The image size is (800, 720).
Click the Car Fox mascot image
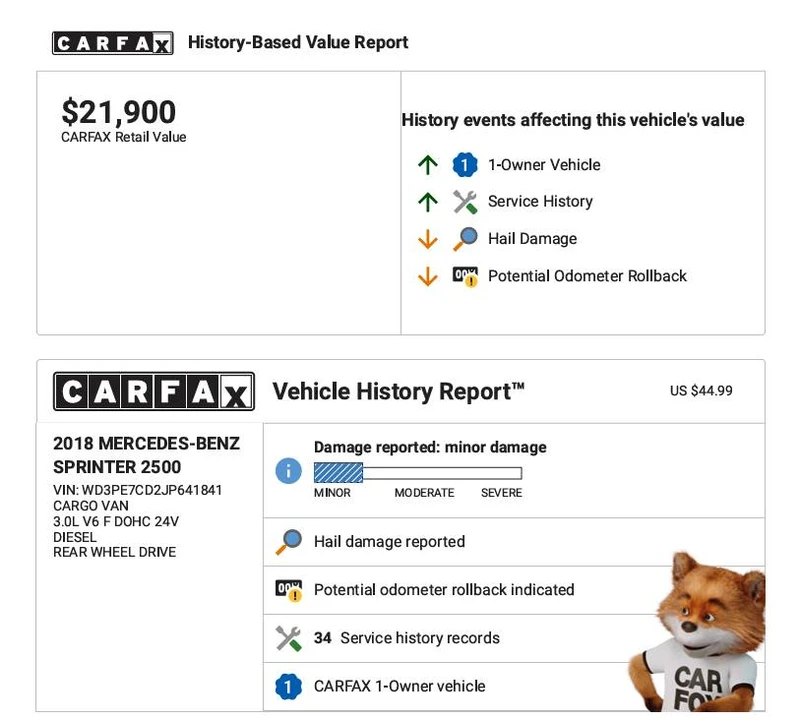pyautogui.click(x=697, y=632)
